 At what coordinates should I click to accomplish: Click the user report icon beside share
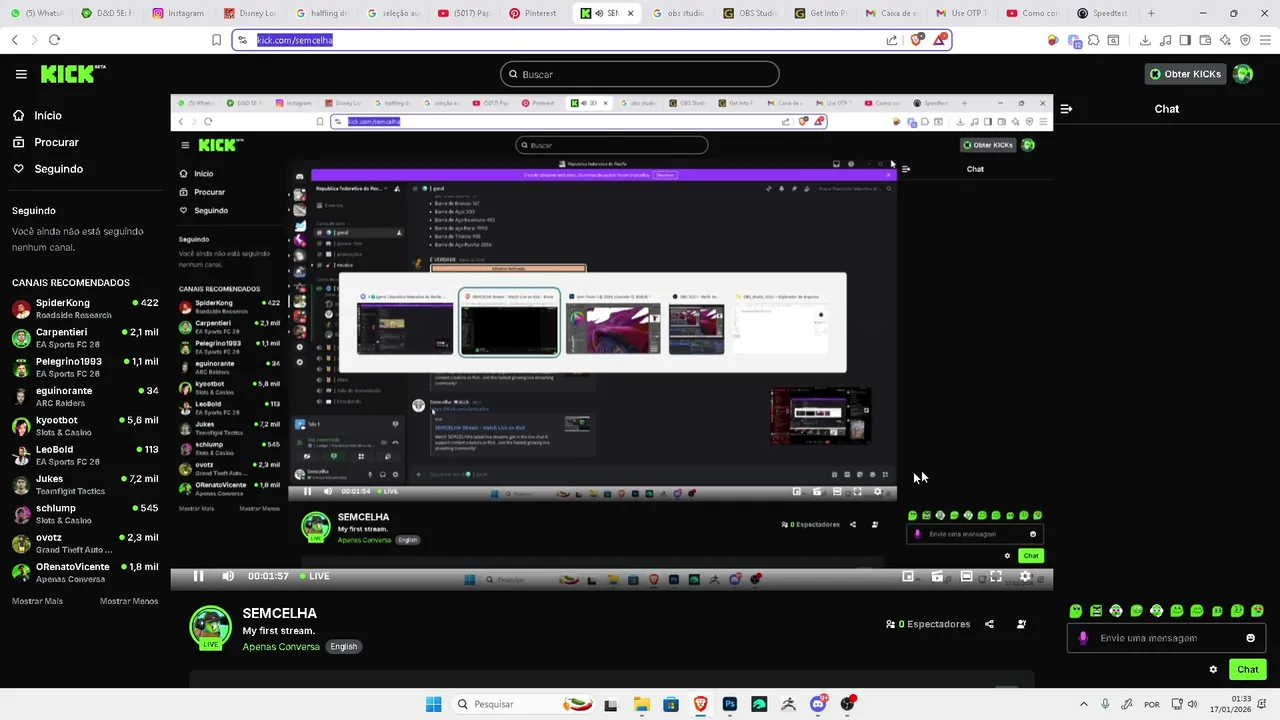point(1021,624)
